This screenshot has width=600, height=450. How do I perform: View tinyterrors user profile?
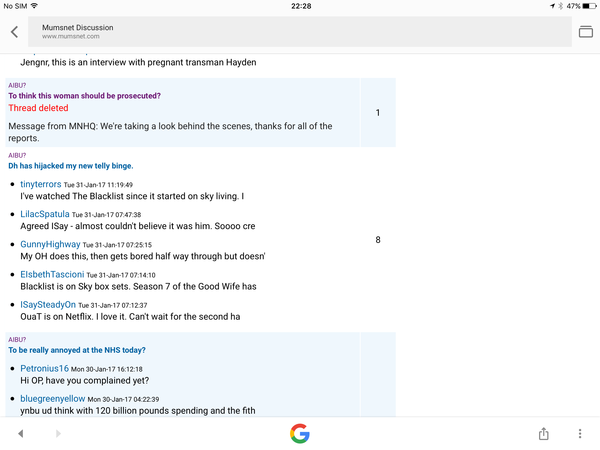[x=41, y=184]
